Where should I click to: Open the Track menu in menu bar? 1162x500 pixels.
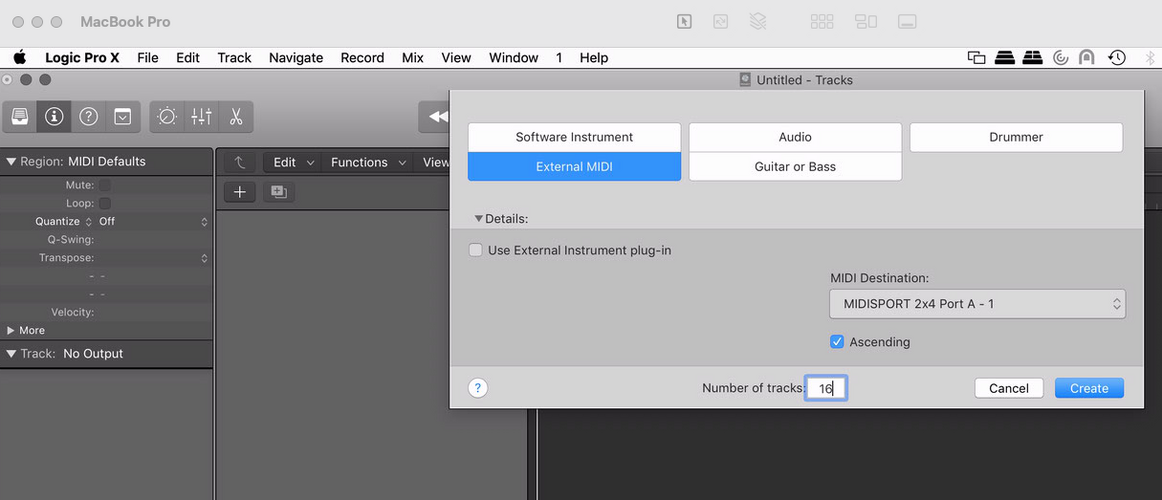(234, 58)
